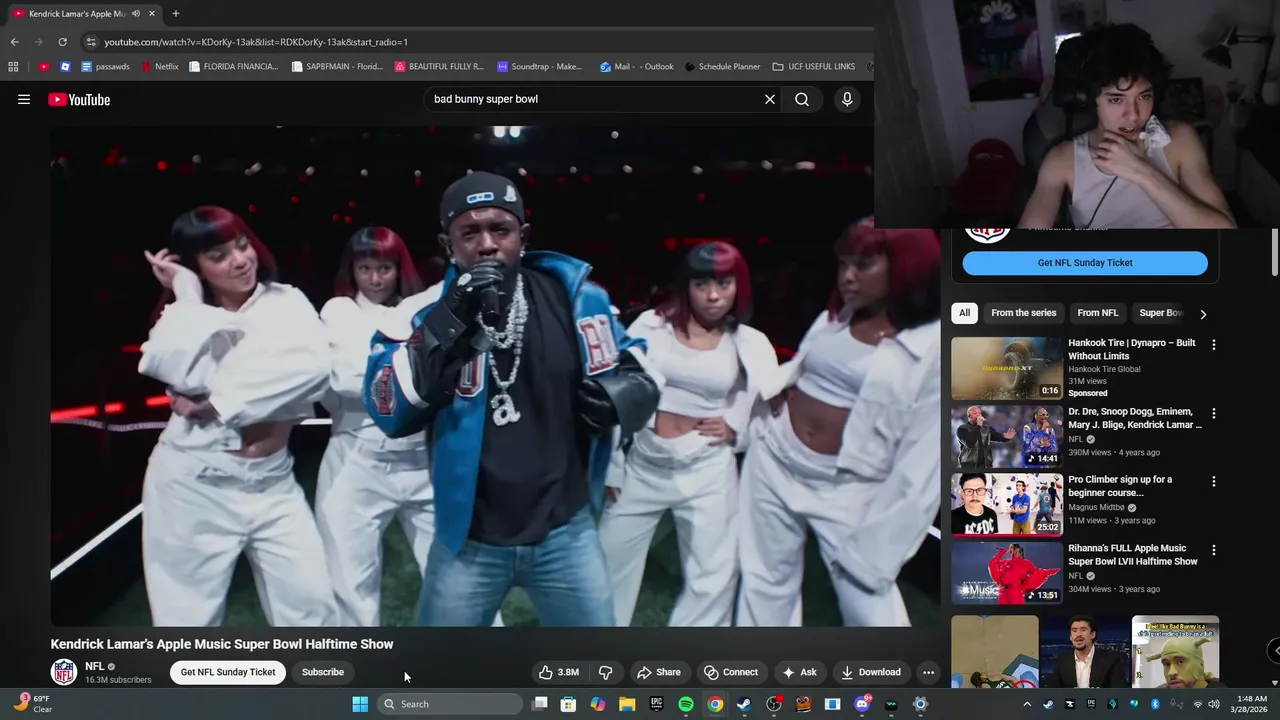Download the video
The image size is (1280, 720).
coord(871,672)
